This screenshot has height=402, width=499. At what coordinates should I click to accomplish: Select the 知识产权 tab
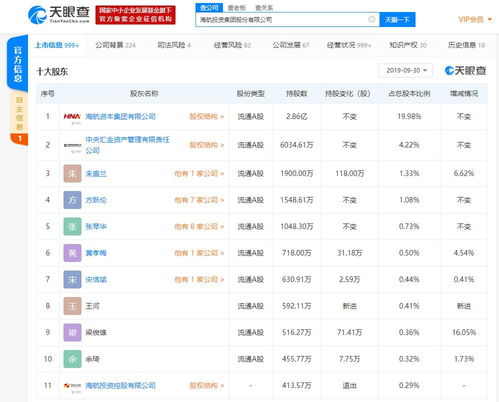[408, 45]
